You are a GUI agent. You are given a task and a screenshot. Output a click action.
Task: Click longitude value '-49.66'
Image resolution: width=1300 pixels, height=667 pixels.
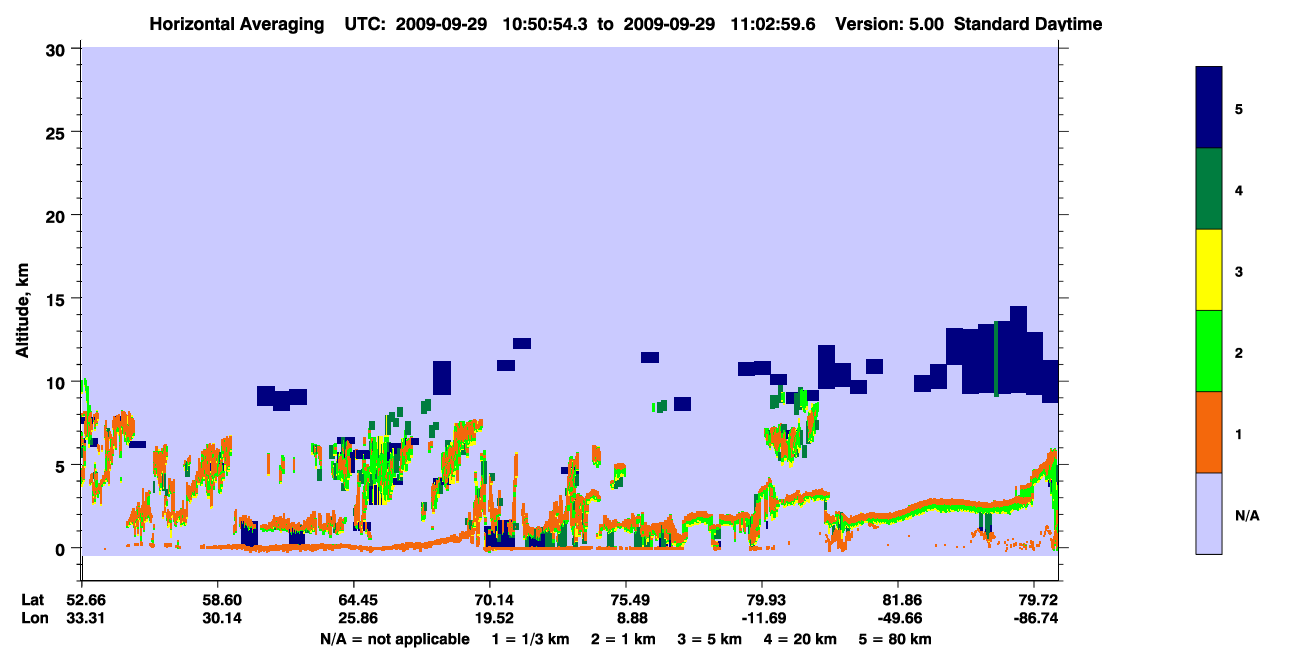point(898,618)
